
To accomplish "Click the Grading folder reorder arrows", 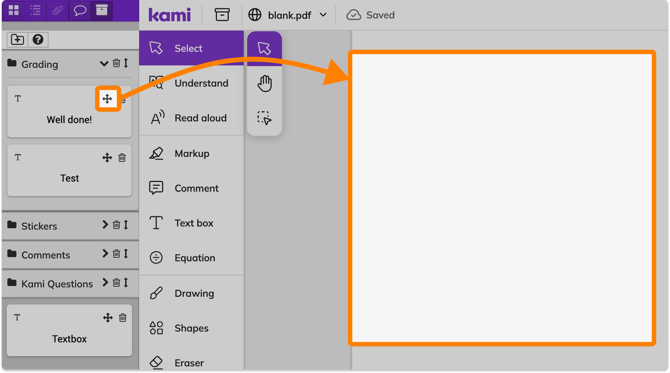I will (x=126, y=64).
